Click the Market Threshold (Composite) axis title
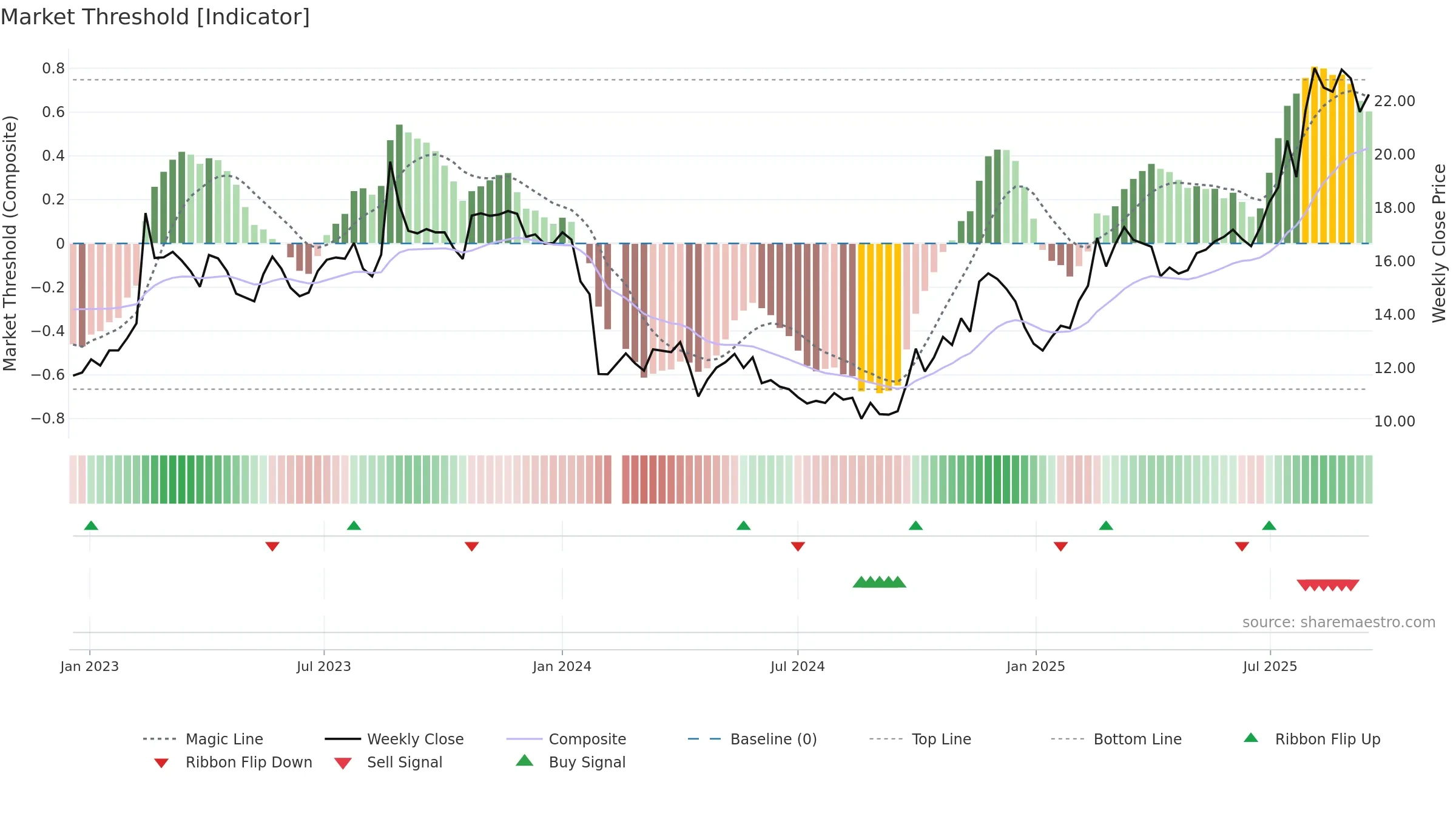Viewport: 1456px width, 819px height. 10,243
